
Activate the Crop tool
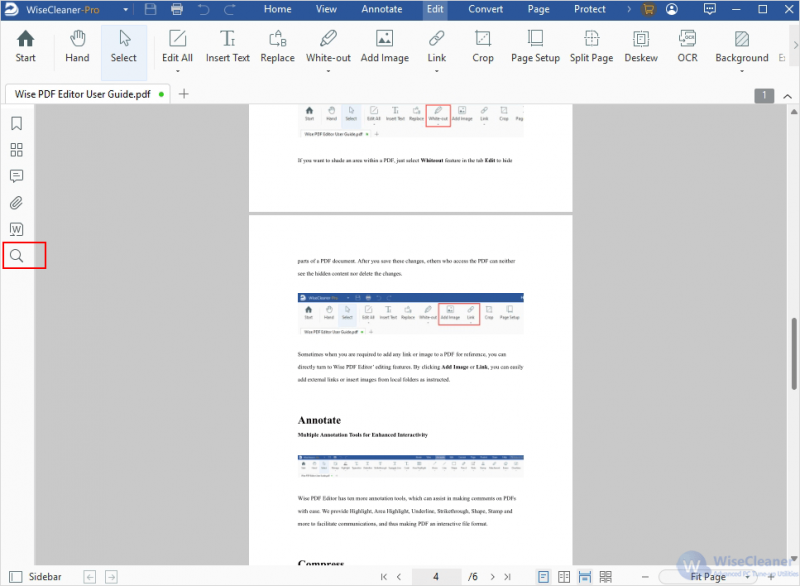click(x=483, y=46)
